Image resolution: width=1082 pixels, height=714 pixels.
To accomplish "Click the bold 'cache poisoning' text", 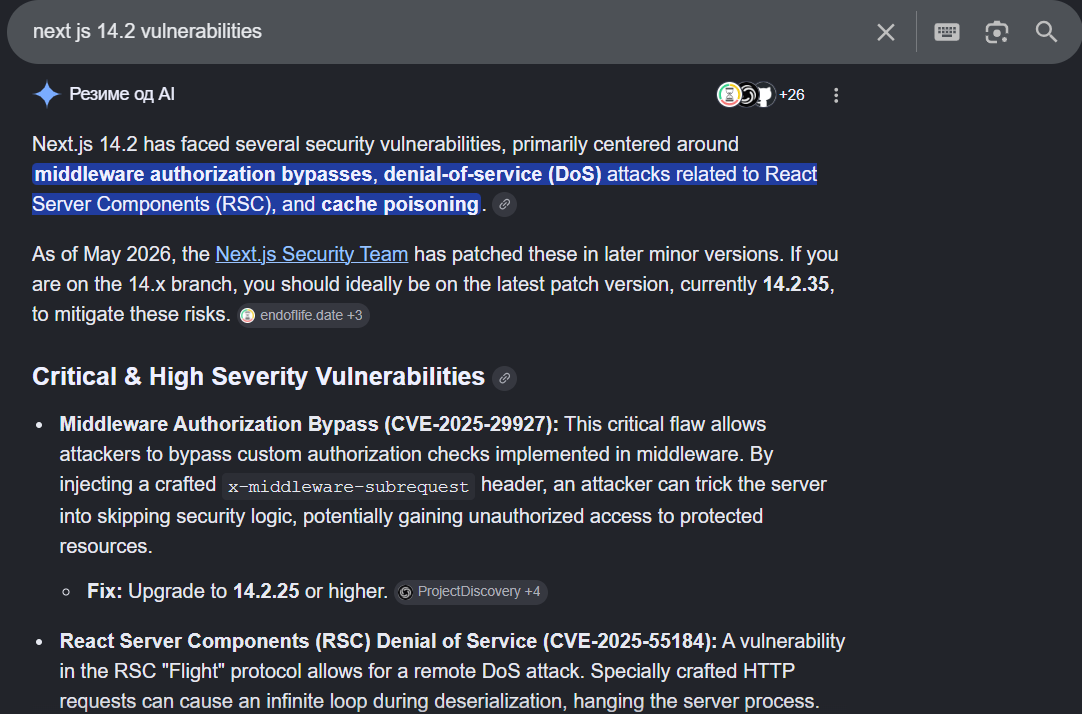I will click(x=400, y=204).
